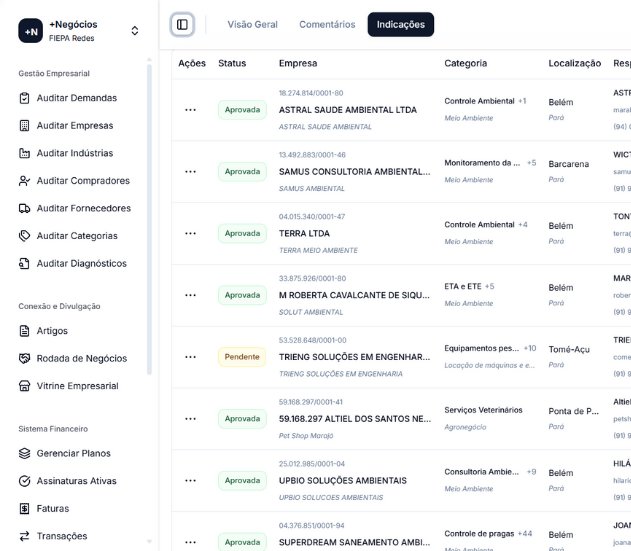The height and width of the screenshot is (551, 631).
Task: Click the Empresa column header
Action: 298,63
